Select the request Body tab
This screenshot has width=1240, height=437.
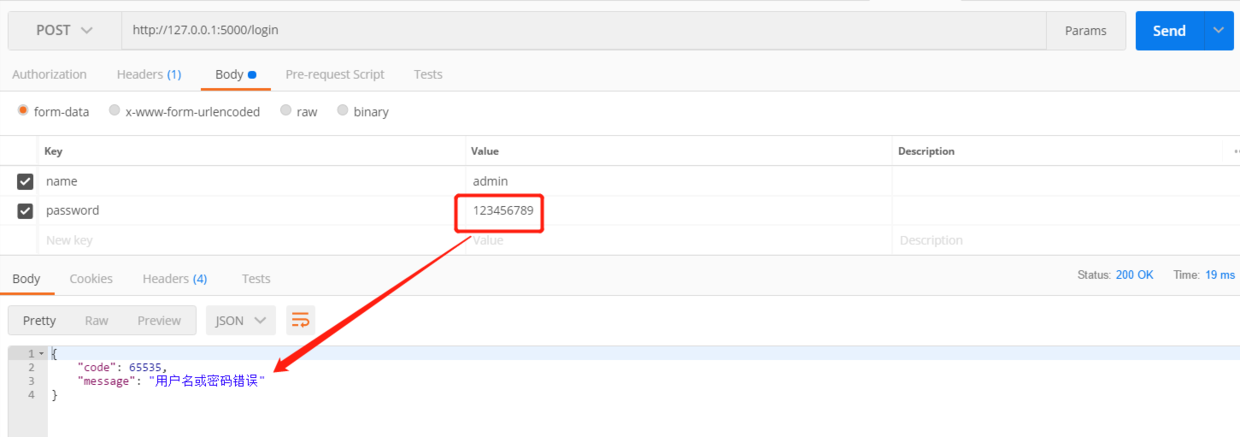coord(236,74)
